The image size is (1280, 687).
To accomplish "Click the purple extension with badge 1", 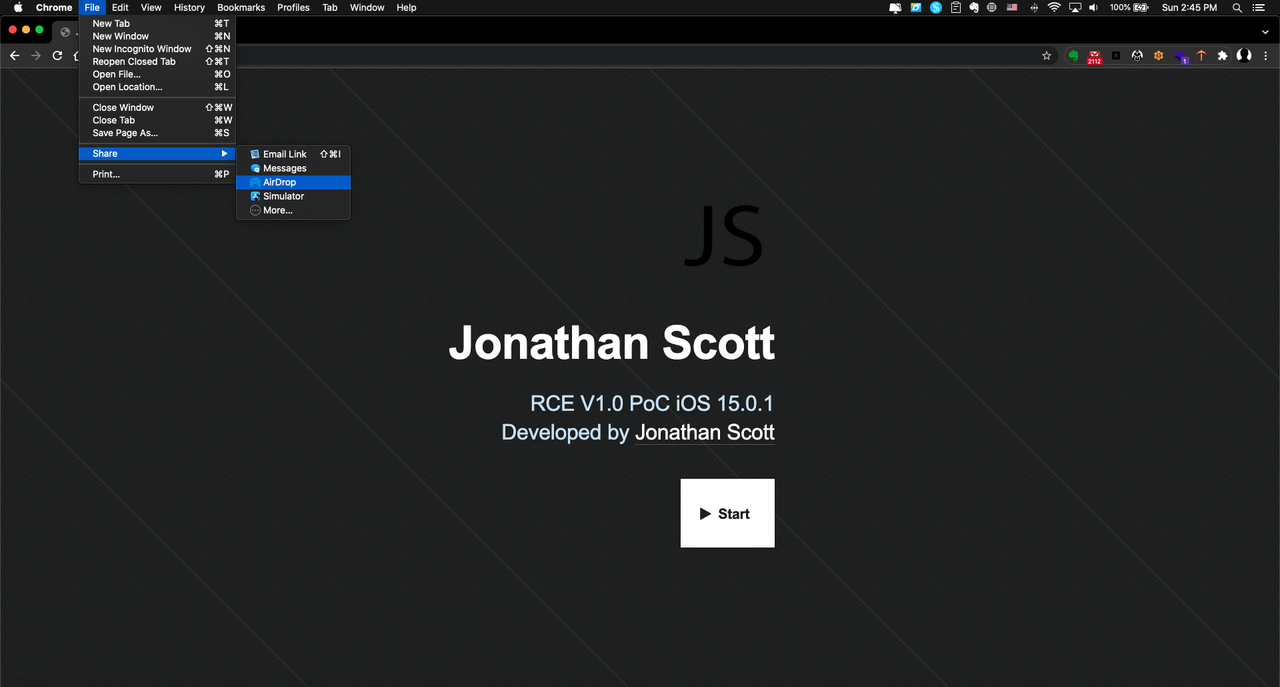I will (x=1181, y=57).
